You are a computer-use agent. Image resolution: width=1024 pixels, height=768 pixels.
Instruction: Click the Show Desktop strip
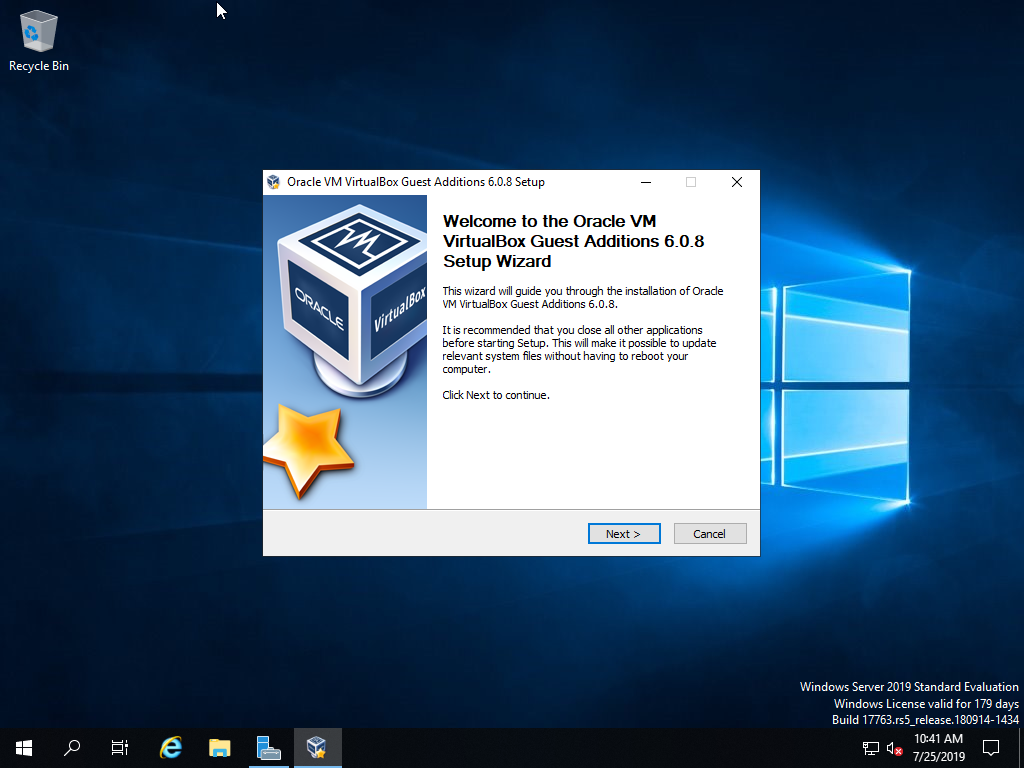pos(1021,748)
